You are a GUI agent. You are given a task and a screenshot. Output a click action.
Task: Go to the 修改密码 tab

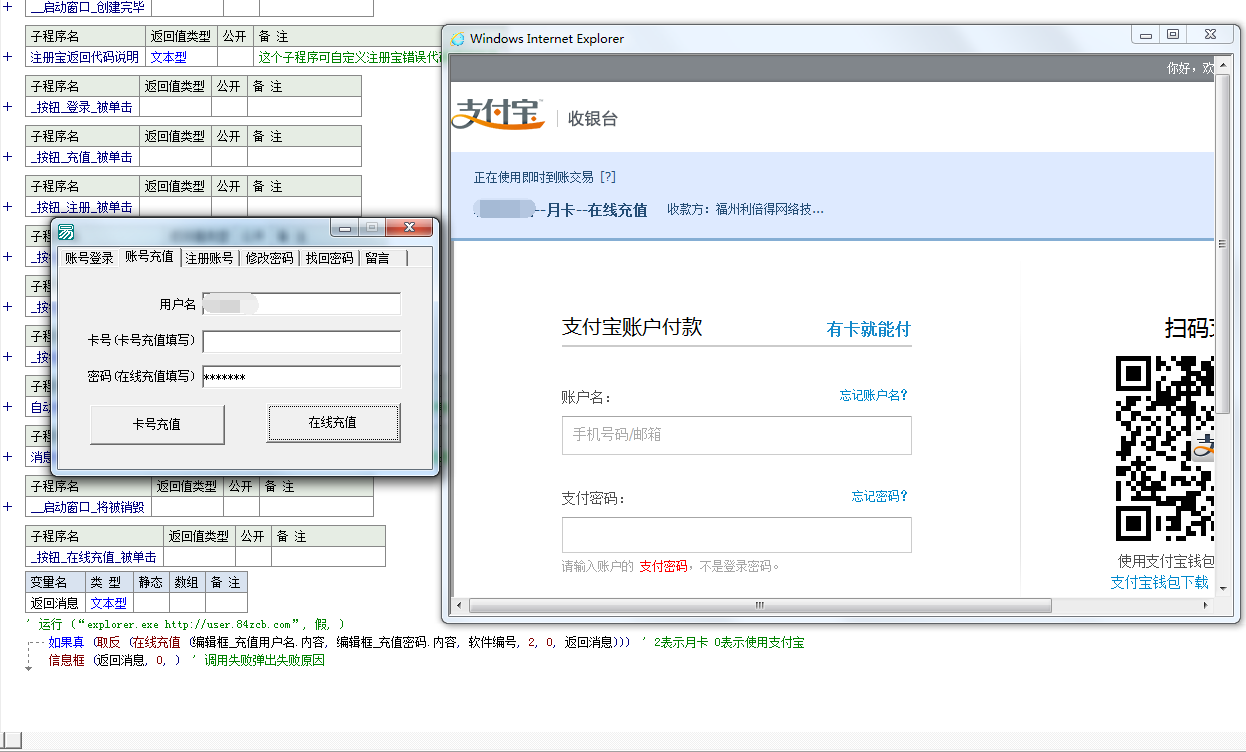pyautogui.click(x=269, y=258)
